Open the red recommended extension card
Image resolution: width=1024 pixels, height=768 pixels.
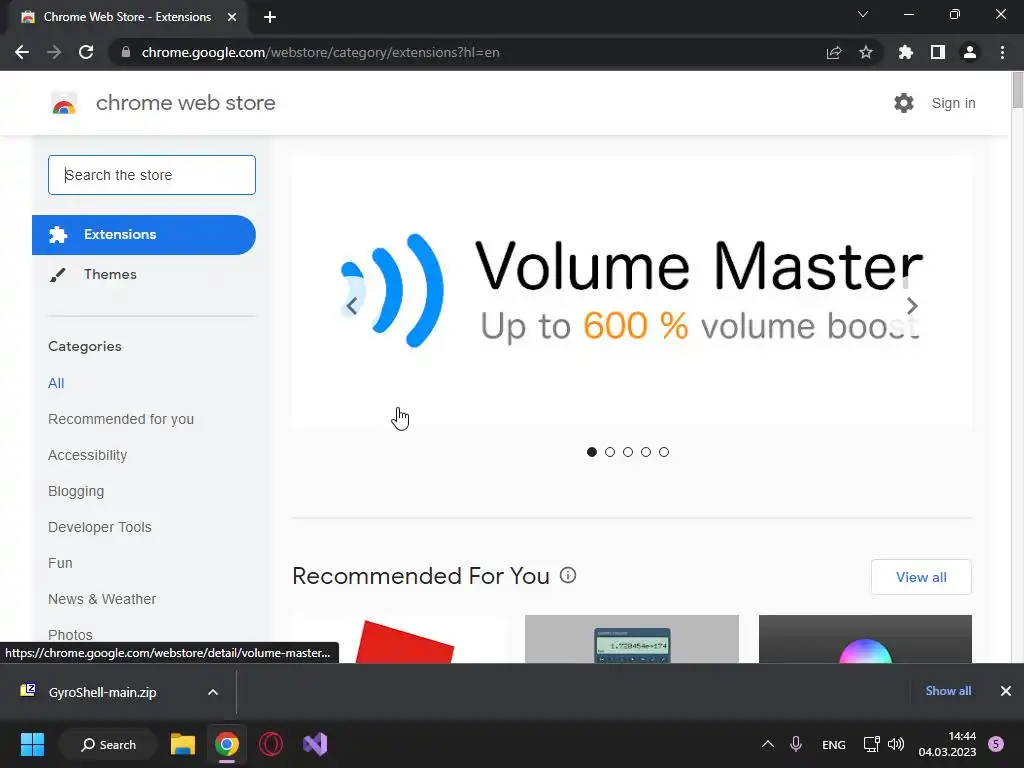399,639
